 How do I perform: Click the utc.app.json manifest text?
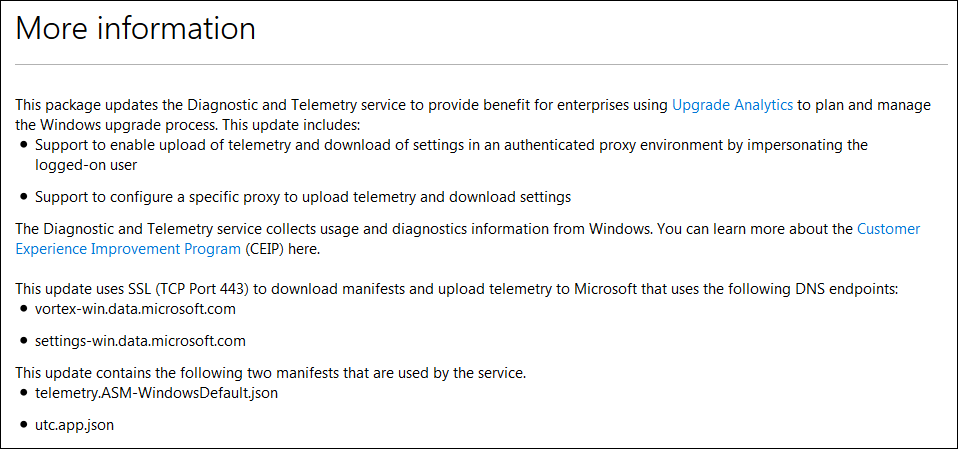[74, 425]
